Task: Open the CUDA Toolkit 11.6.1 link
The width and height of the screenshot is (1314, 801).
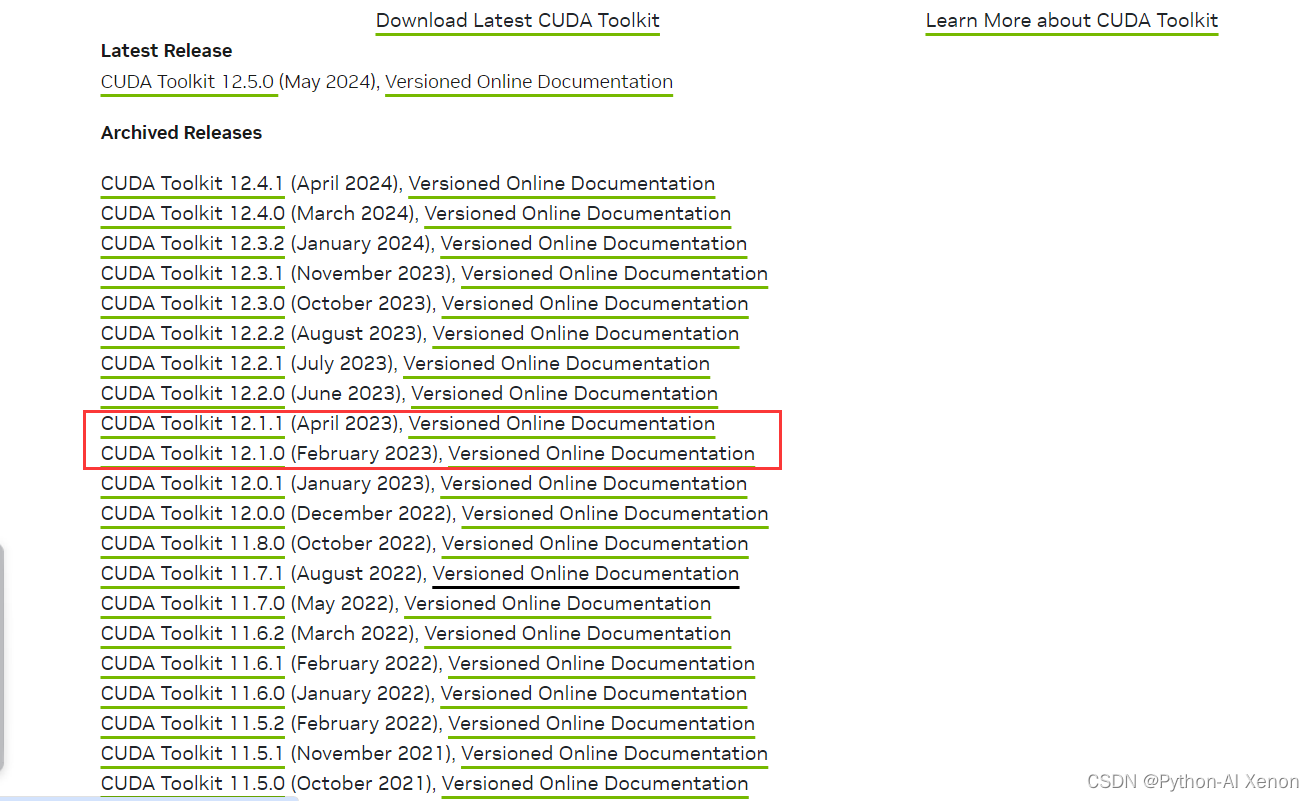Action: click(x=192, y=664)
